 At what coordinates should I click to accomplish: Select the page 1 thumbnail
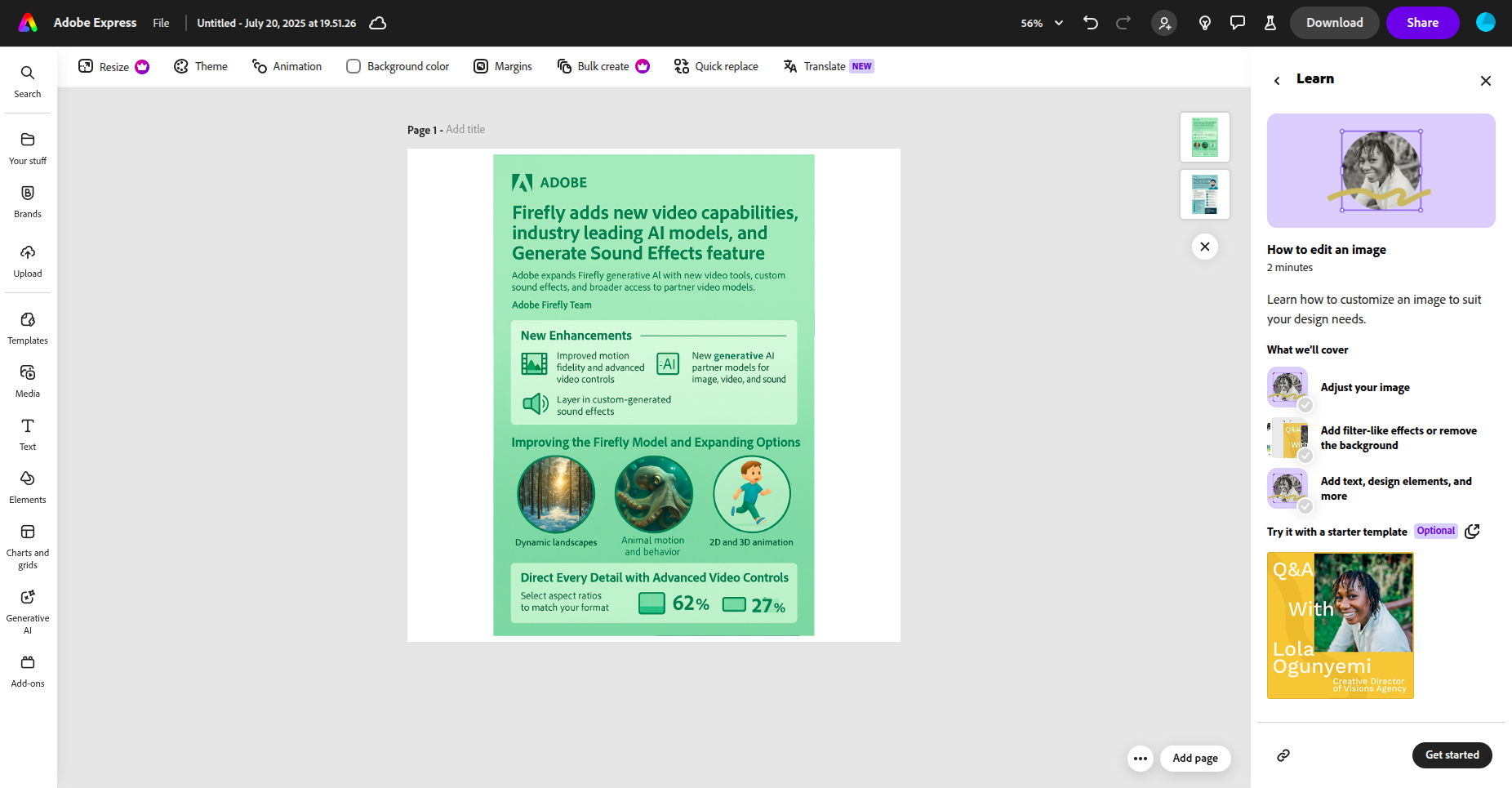(1205, 137)
